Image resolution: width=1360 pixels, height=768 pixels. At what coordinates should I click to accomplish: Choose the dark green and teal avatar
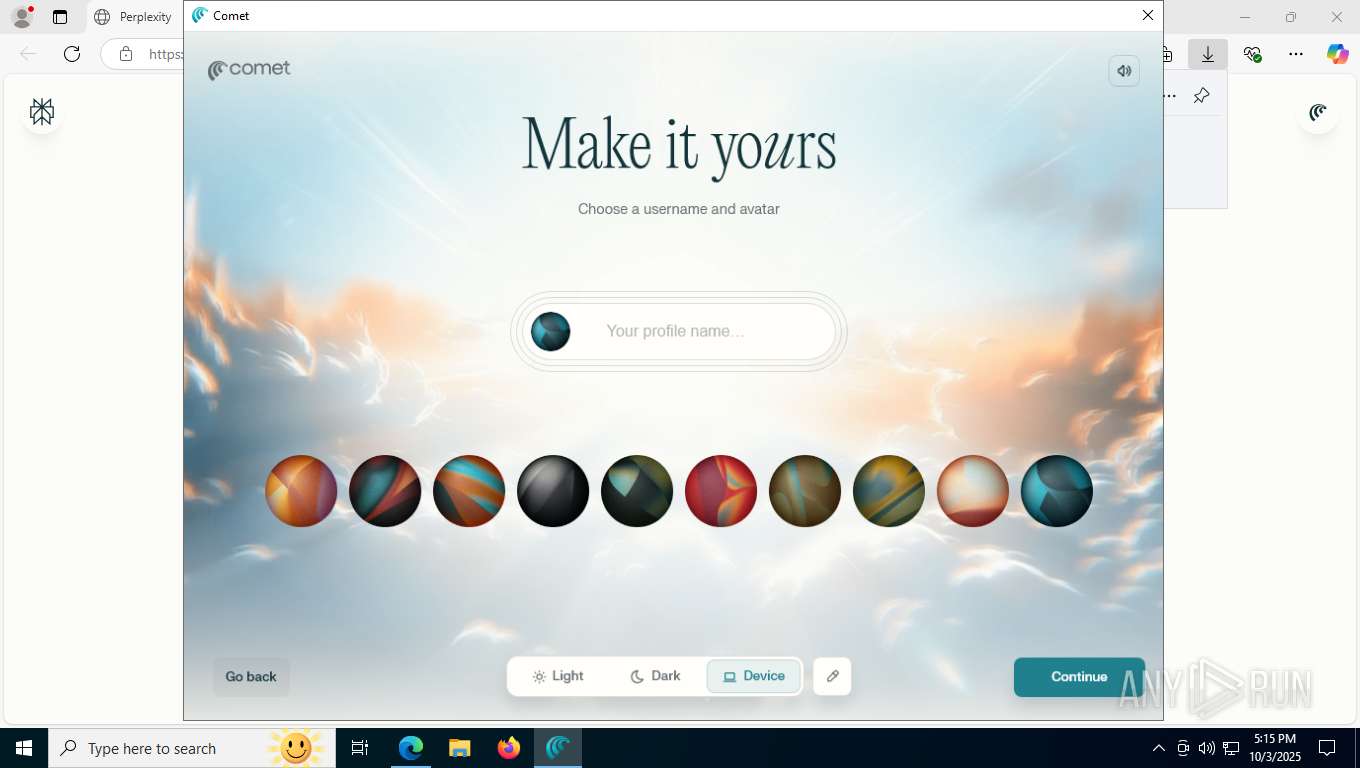637,491
